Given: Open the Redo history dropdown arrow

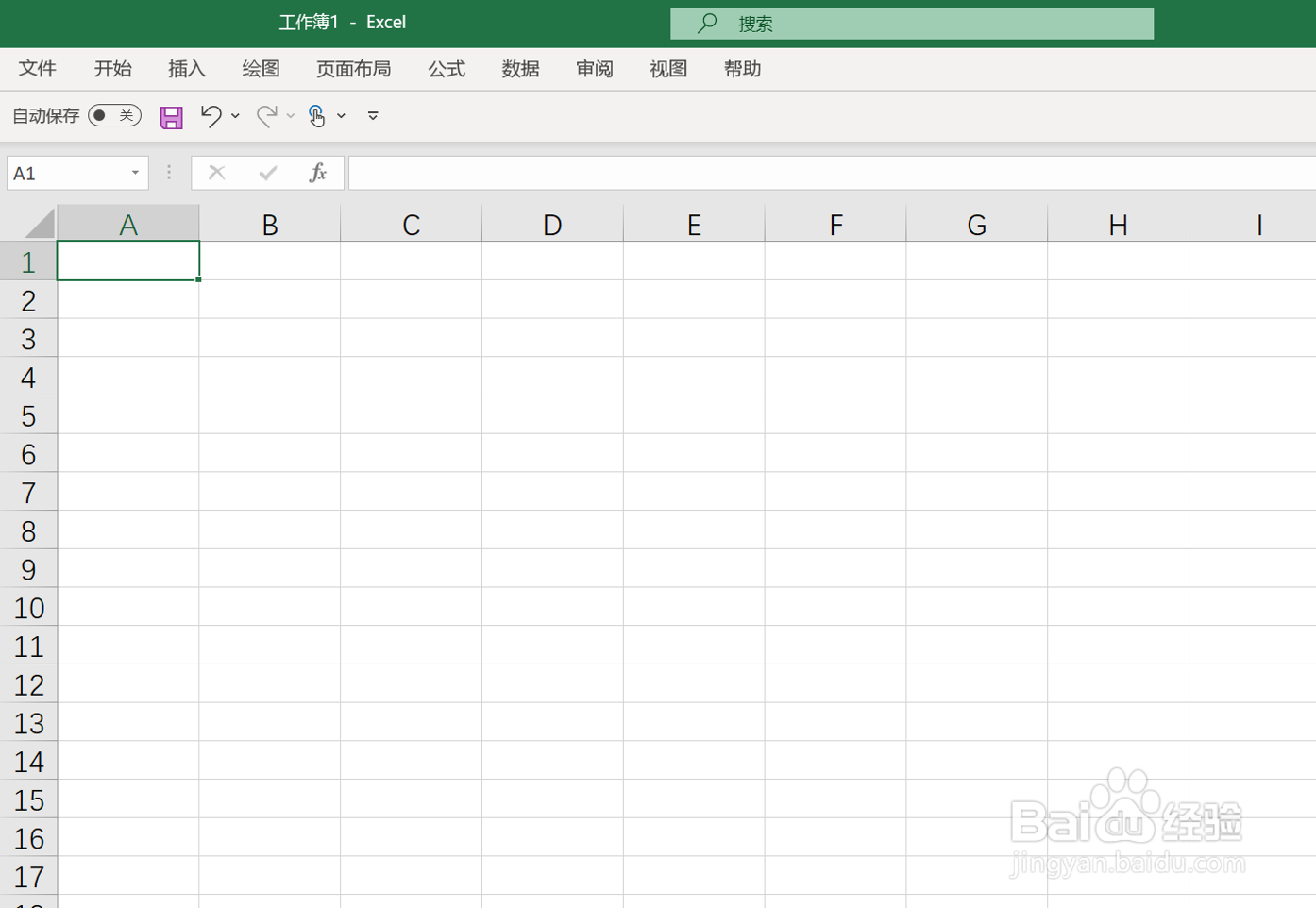Looking at the screenshot, I should [291, 116].
